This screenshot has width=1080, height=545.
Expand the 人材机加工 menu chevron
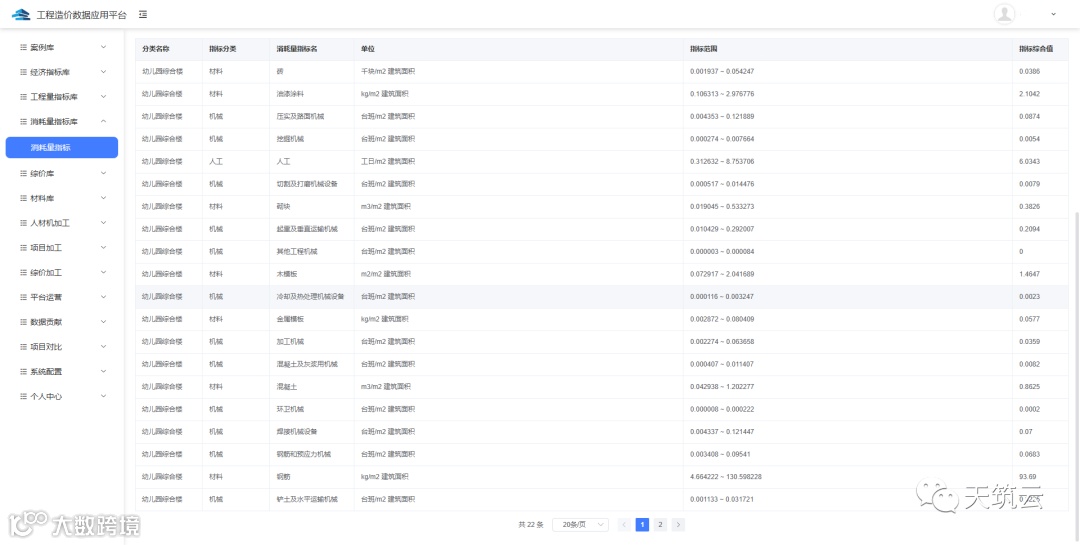[103, 223]
